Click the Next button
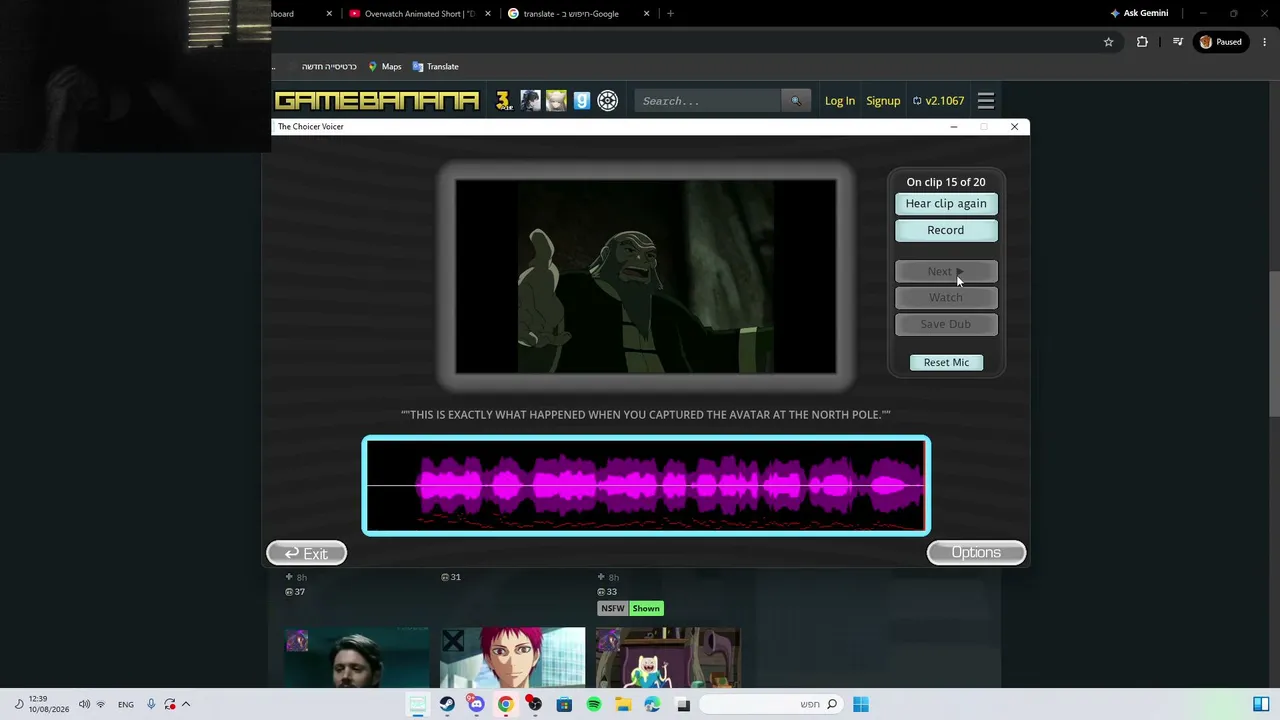1280x720 pixels. pos(946,271)
